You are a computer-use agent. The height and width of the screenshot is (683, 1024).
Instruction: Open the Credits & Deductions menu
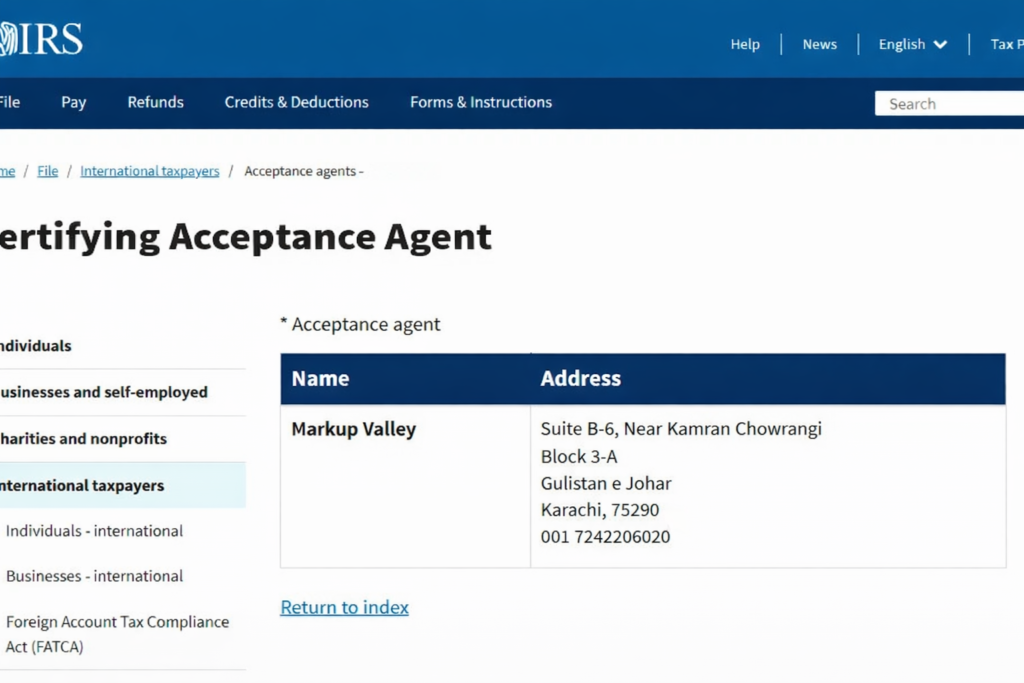click(296, 102)
